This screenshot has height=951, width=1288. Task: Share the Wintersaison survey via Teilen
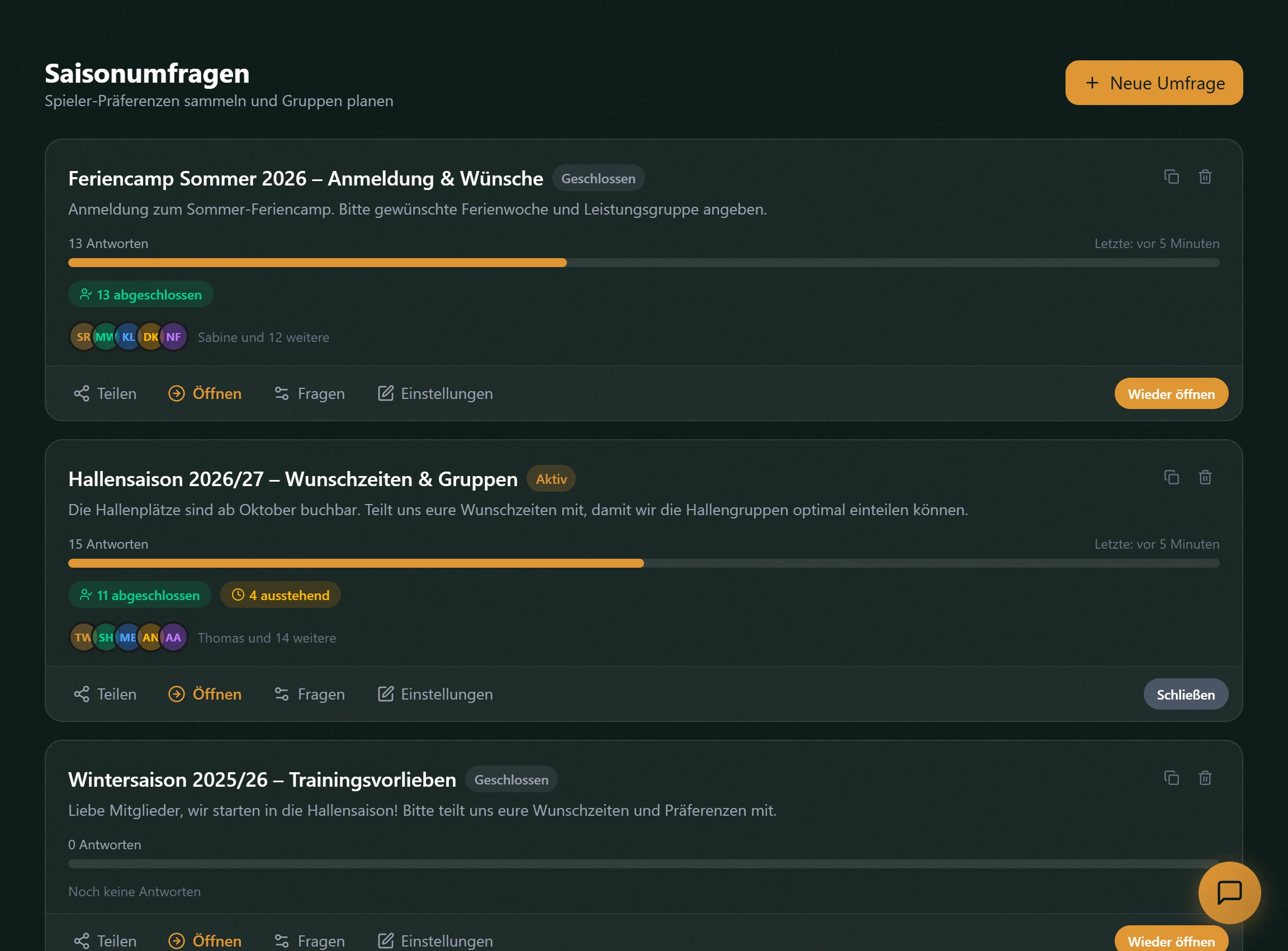[x=106, y=940]
